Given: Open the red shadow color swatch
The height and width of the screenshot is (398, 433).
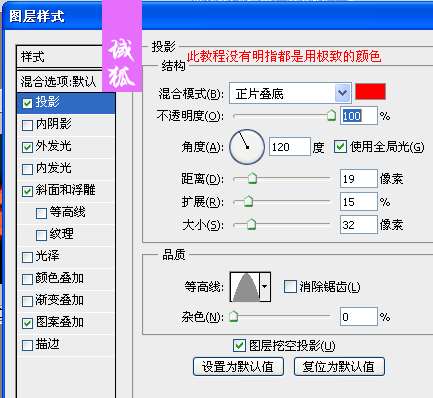Looking at the screenshot, I should (370, 92).
